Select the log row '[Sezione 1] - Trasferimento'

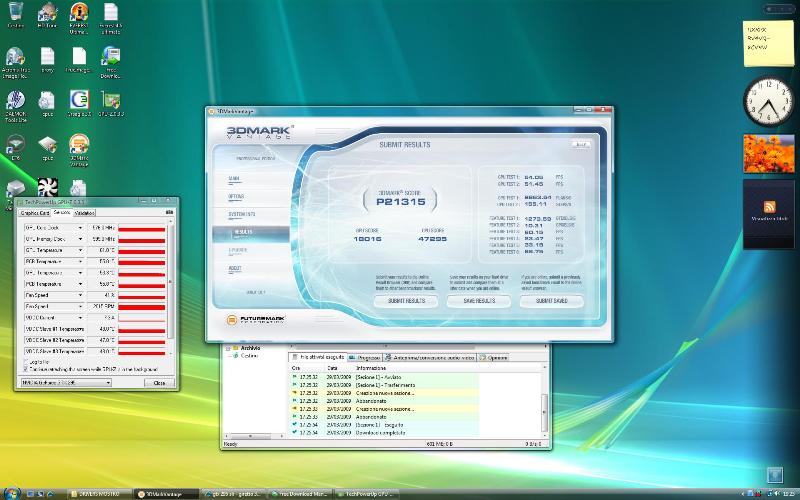click(384, 385)
